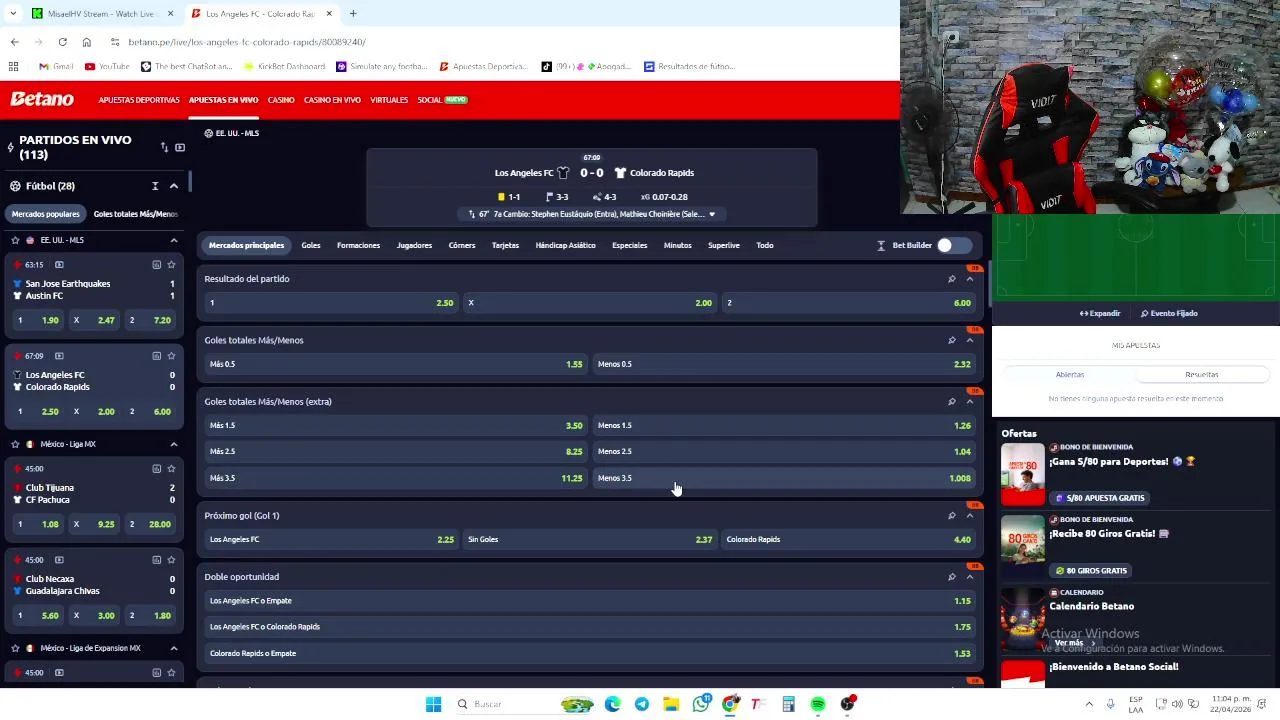Switch to the Resueltas bets tab
The width and height of the screenshot is (1280, 720).
(x=1202, y=374)
